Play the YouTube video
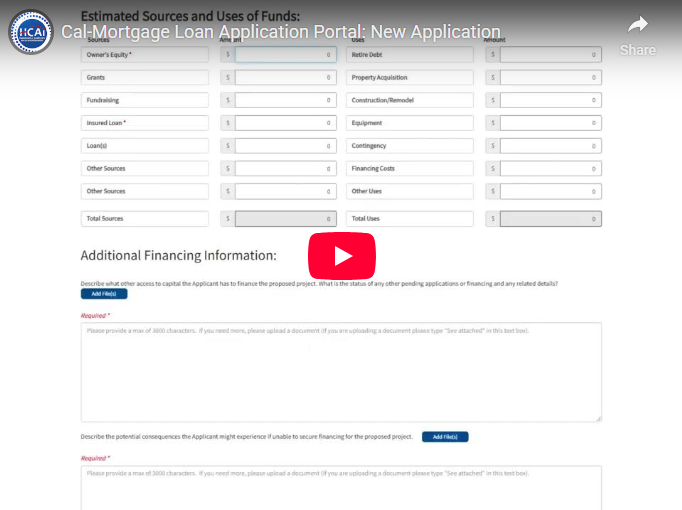682x510 pixels. coord(342,256)
